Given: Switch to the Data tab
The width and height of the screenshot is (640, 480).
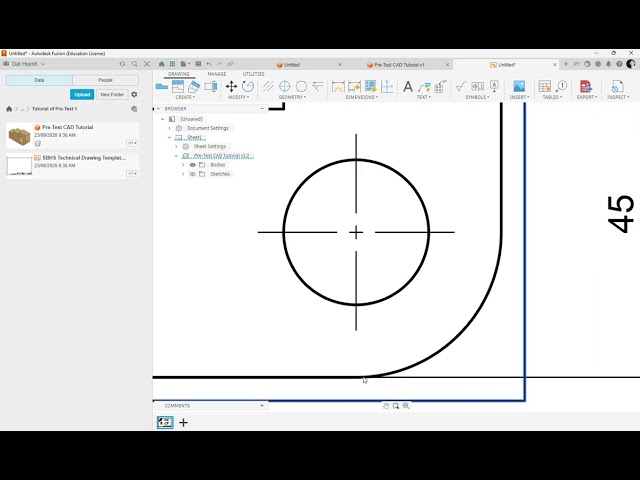Looking at the screenshot, I should click(39, 80).
